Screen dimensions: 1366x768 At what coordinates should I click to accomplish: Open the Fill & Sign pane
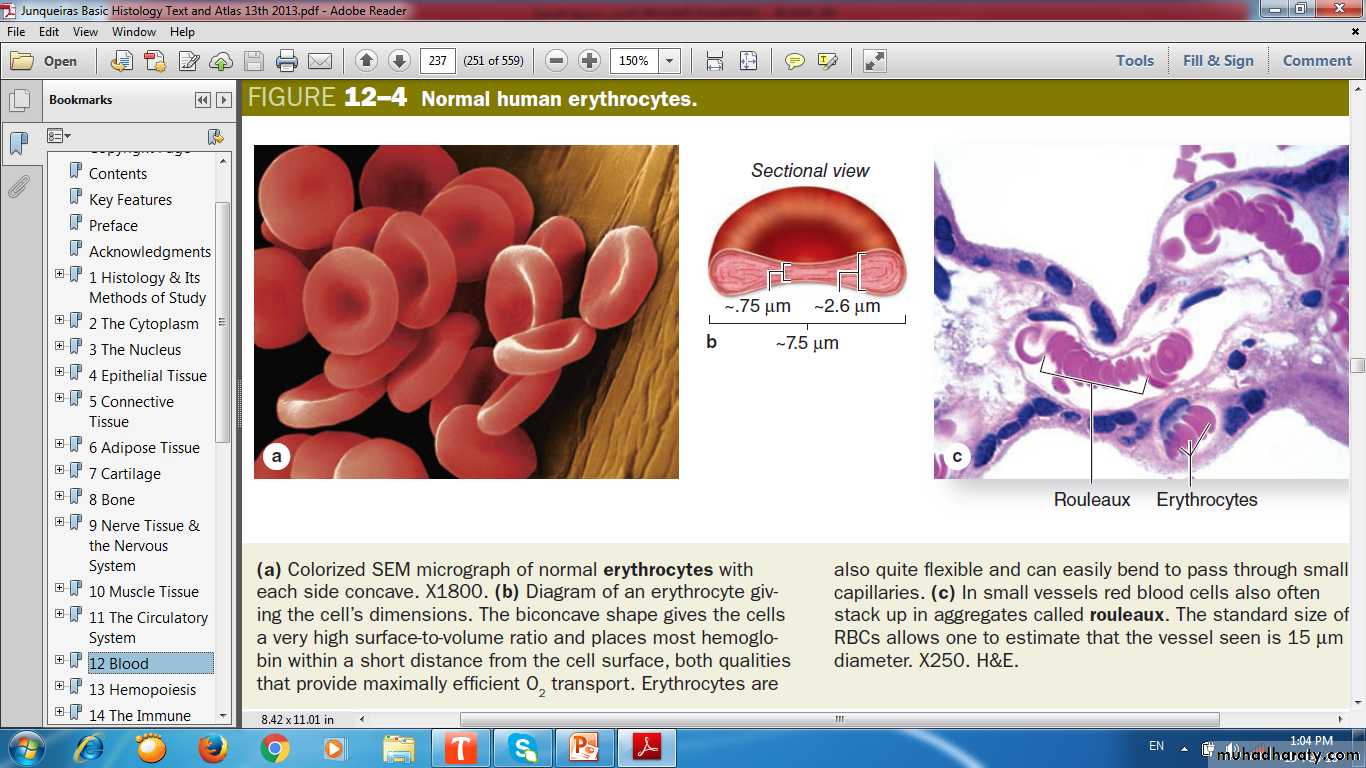coord(1217,61)
